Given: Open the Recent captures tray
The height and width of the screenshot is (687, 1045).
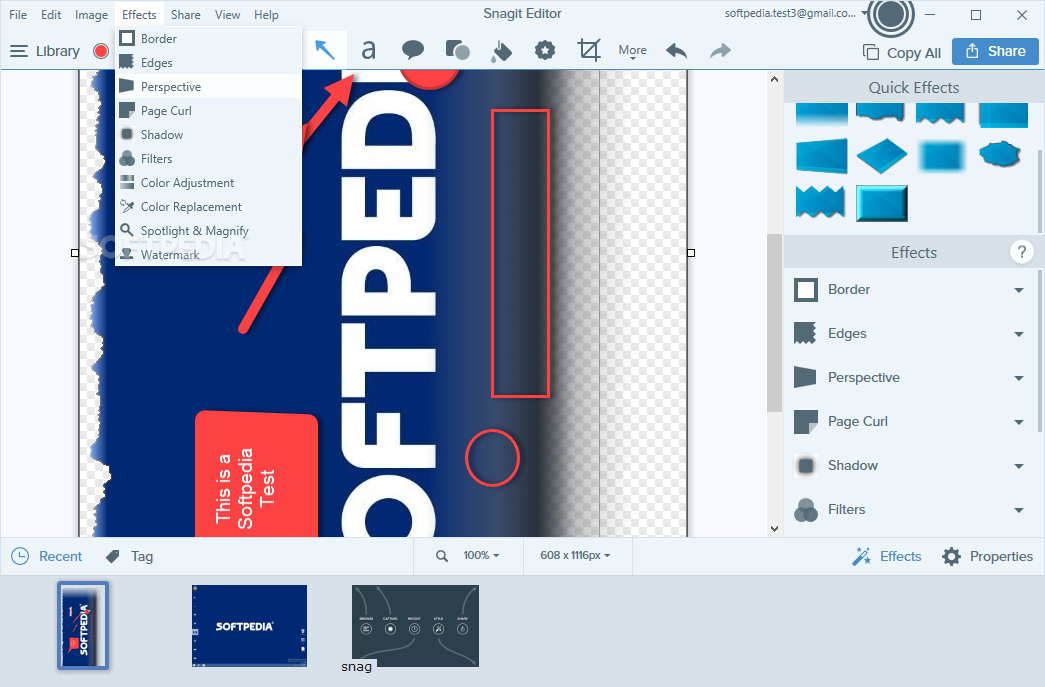Looking at the screenshot, I should coord(47,556).
